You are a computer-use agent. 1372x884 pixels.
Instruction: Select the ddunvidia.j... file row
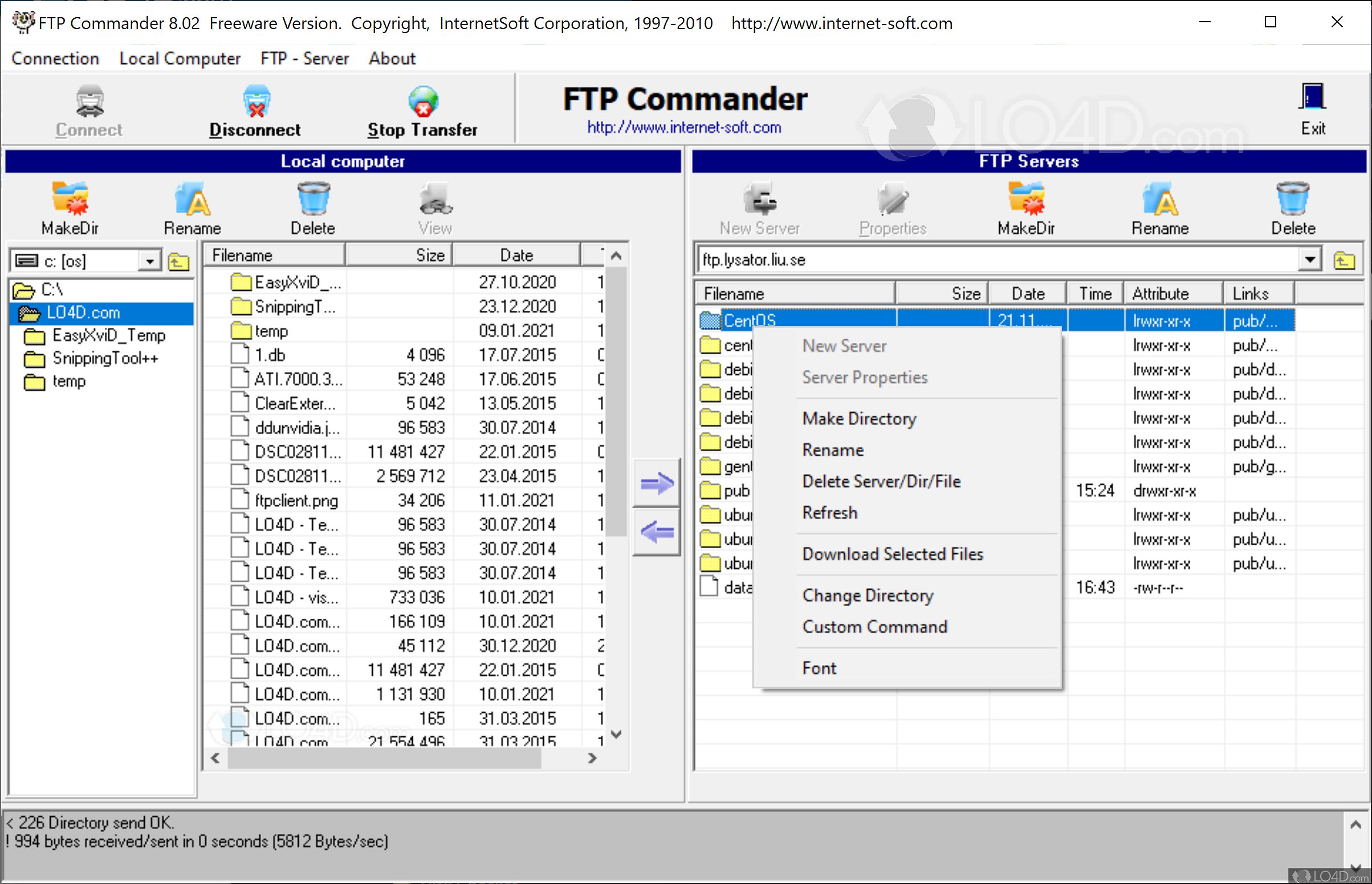[404, 428]
